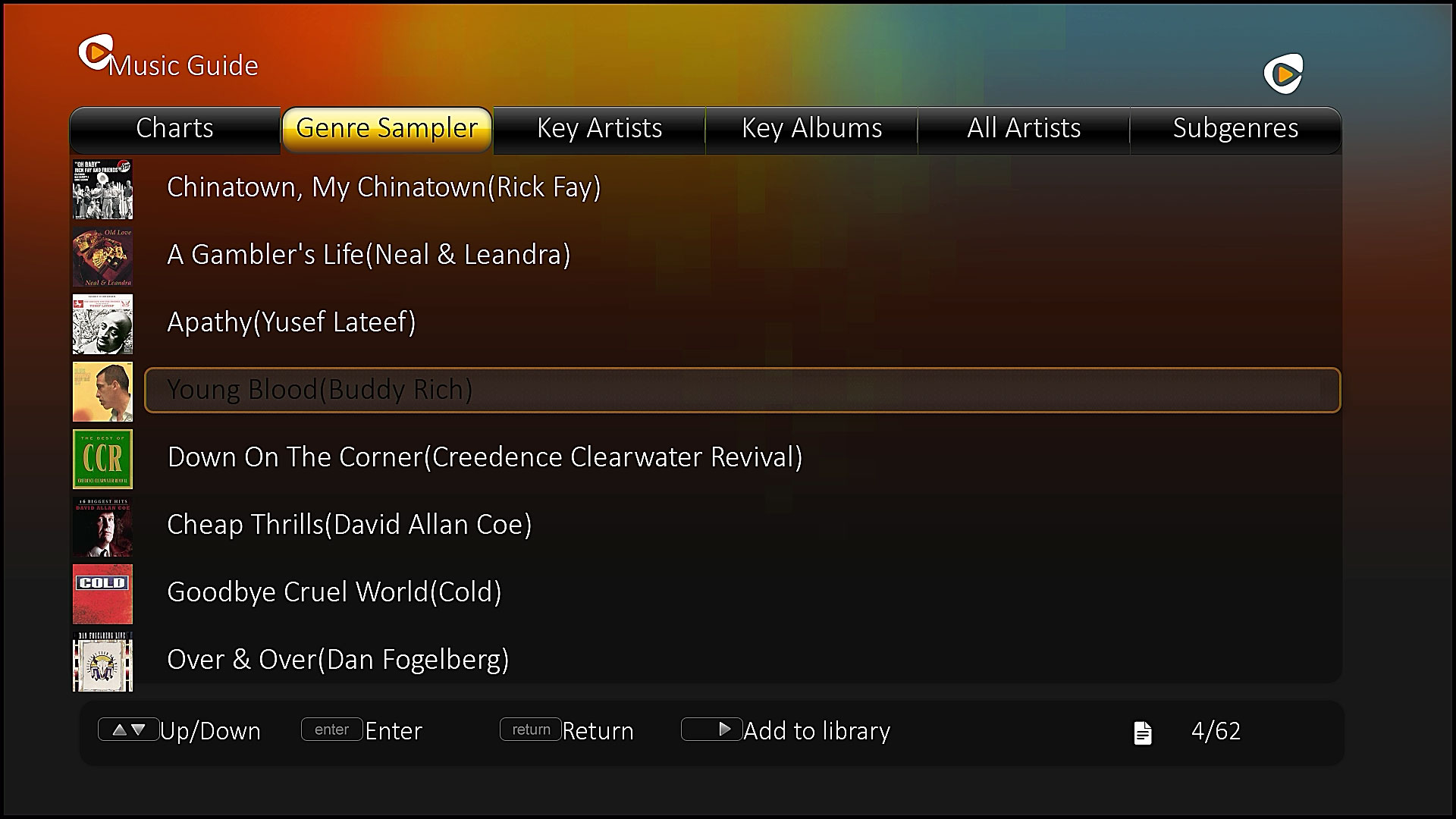Switch to the Key Artists tab

(599, 129)
